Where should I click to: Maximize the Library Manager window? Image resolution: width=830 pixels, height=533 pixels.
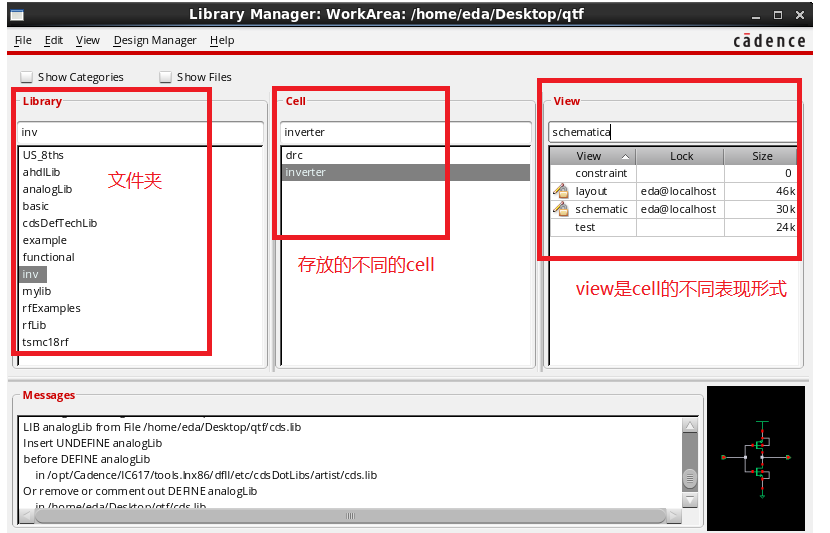click(778, 15)
